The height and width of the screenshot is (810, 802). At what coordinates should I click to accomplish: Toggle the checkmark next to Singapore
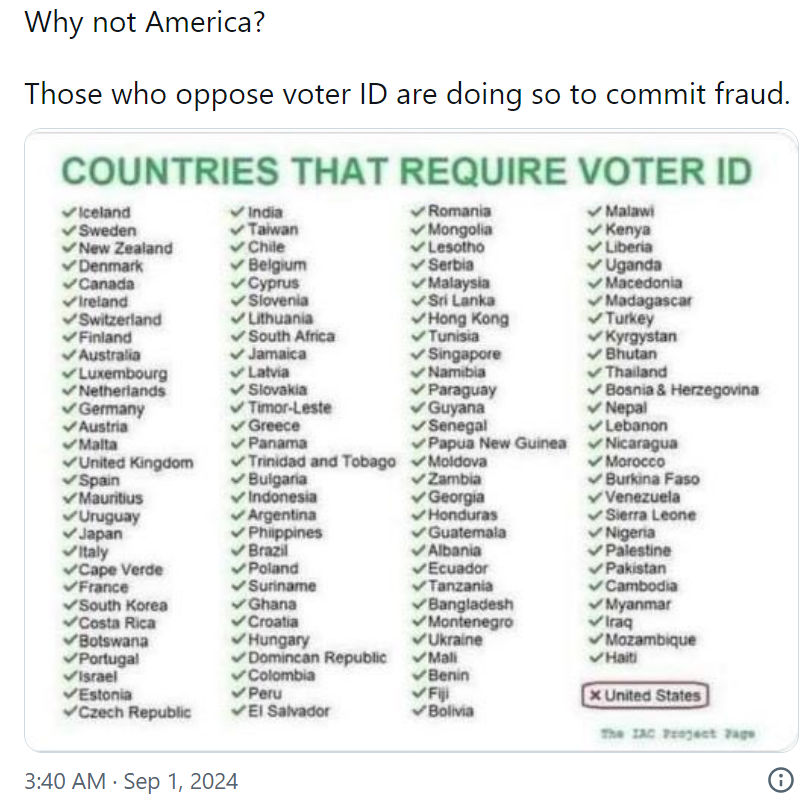coord(417,355)
